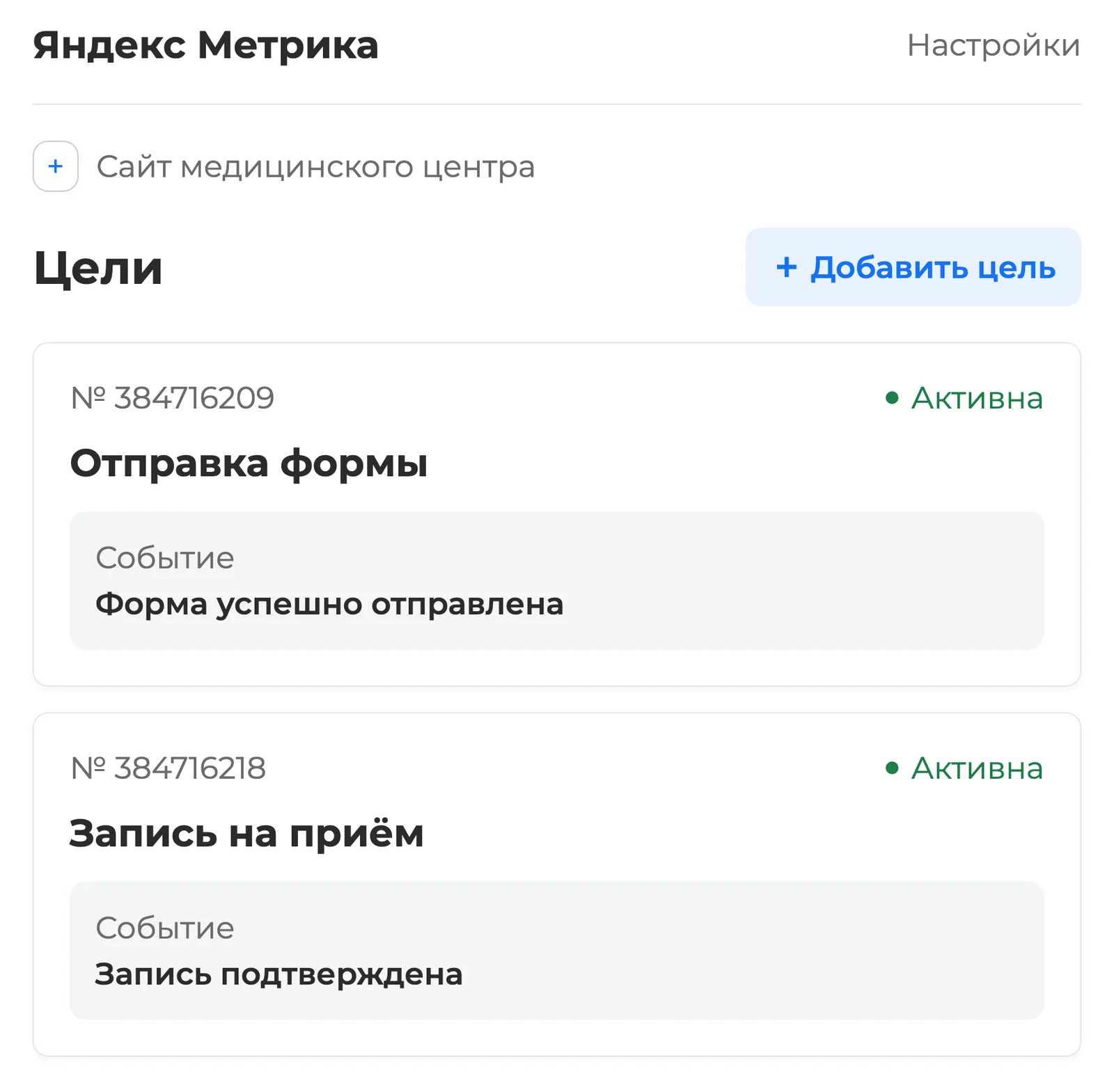Click goal number № 384716209
The image size is (1114, 1092).
pos(173,398)
